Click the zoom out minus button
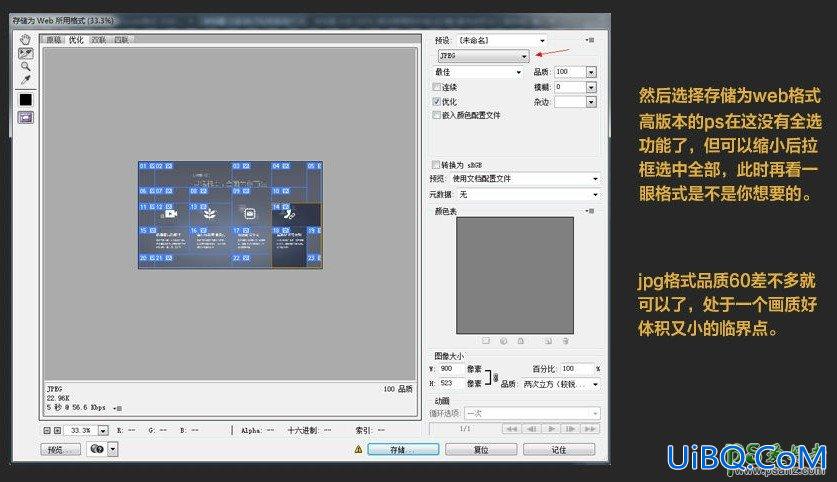 [47, 430]
